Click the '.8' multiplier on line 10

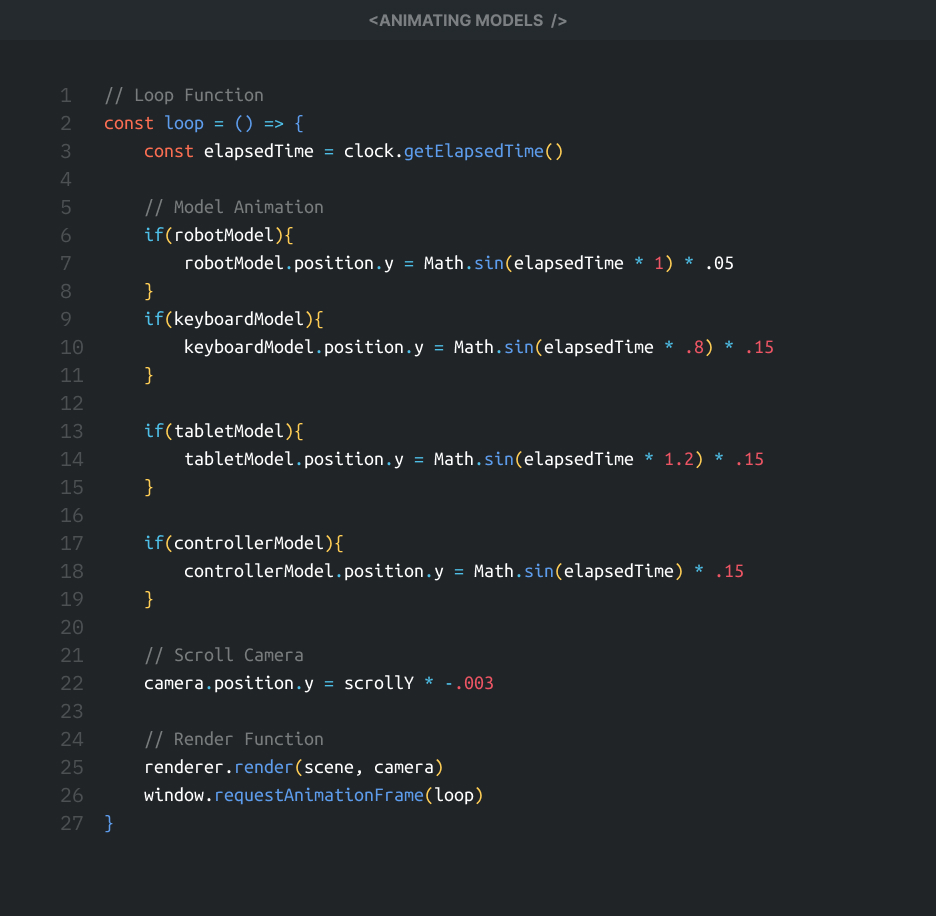694,348
